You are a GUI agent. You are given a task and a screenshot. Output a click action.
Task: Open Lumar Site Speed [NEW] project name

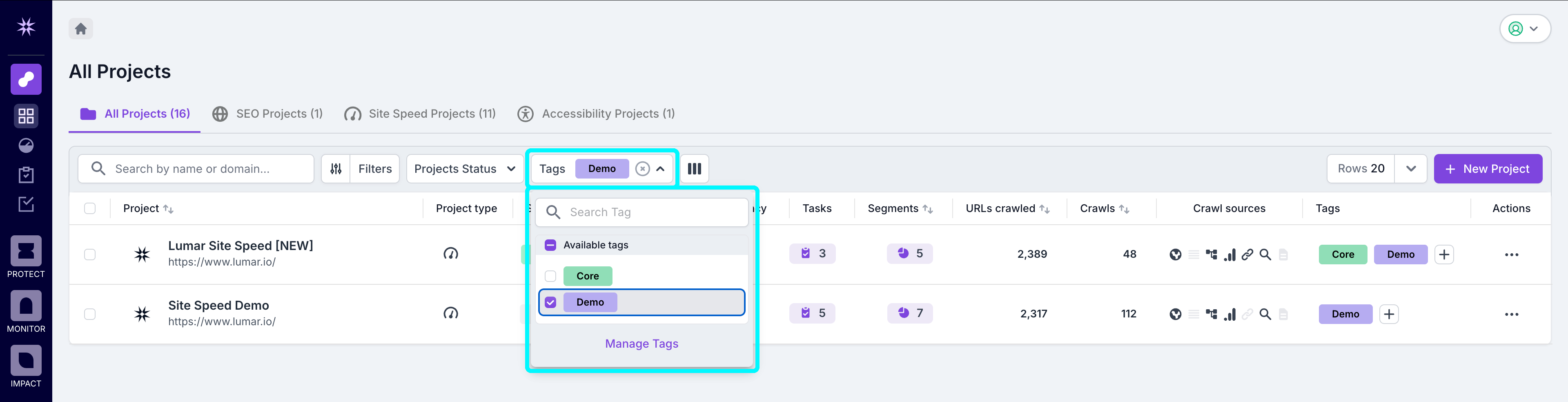[241, 246]
